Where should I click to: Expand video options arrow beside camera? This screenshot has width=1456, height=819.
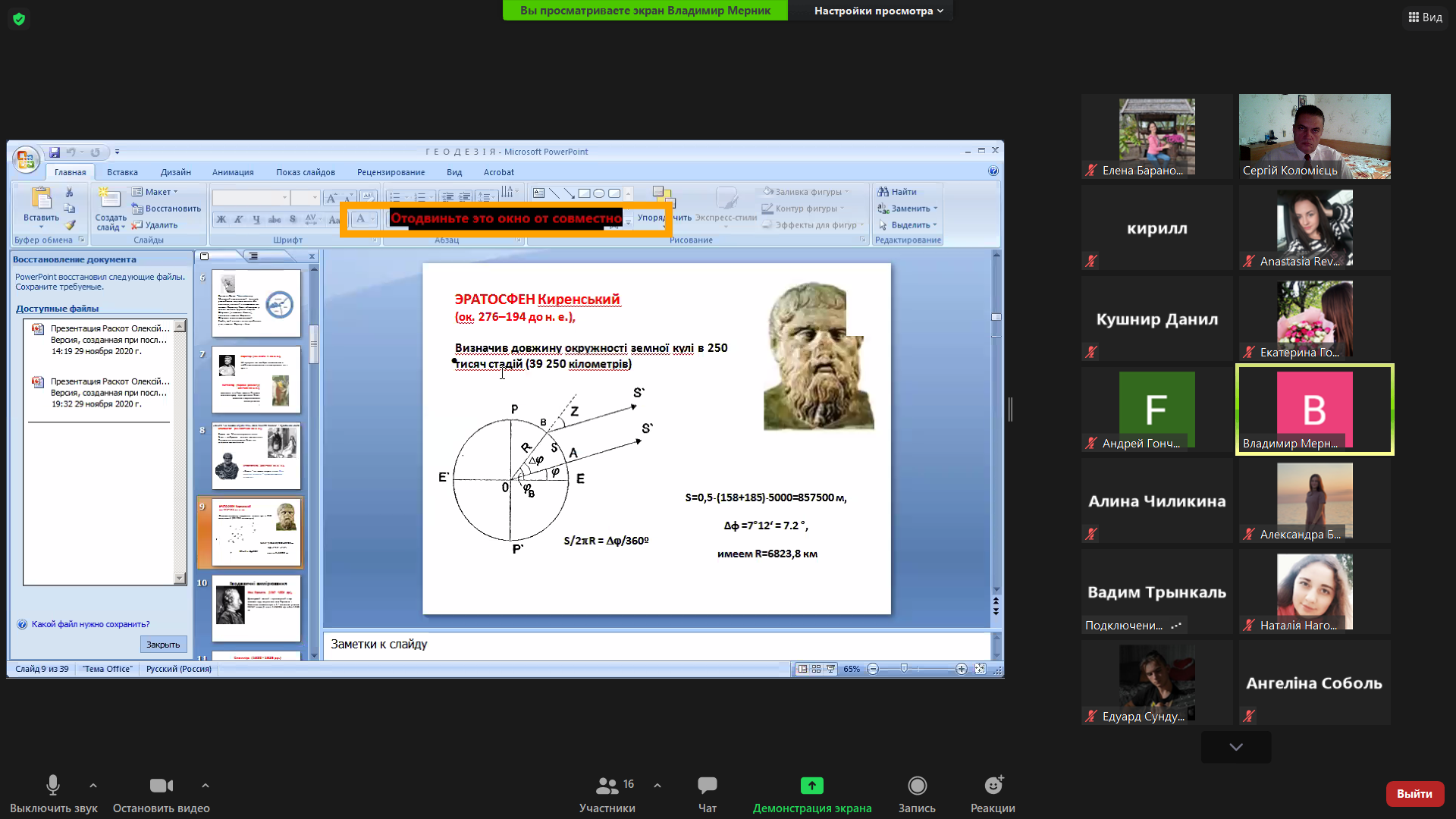206,786
